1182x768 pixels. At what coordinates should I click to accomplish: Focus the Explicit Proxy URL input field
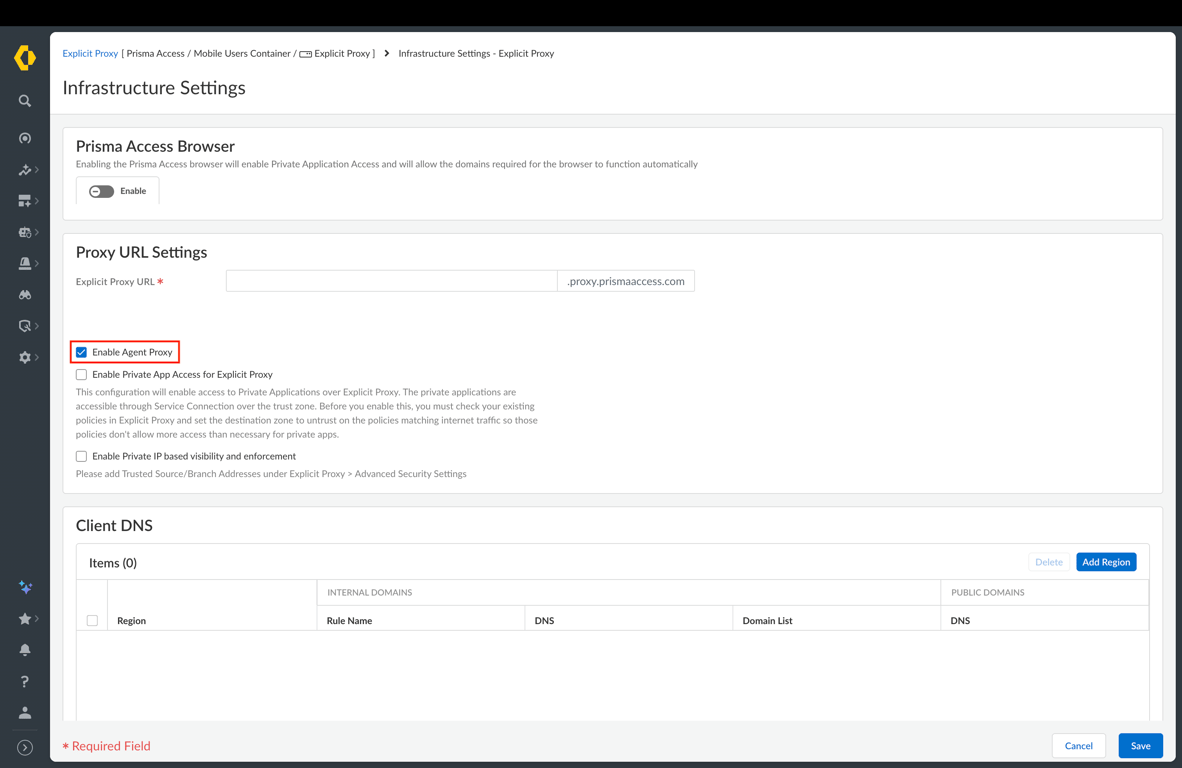tap(391, 281)
